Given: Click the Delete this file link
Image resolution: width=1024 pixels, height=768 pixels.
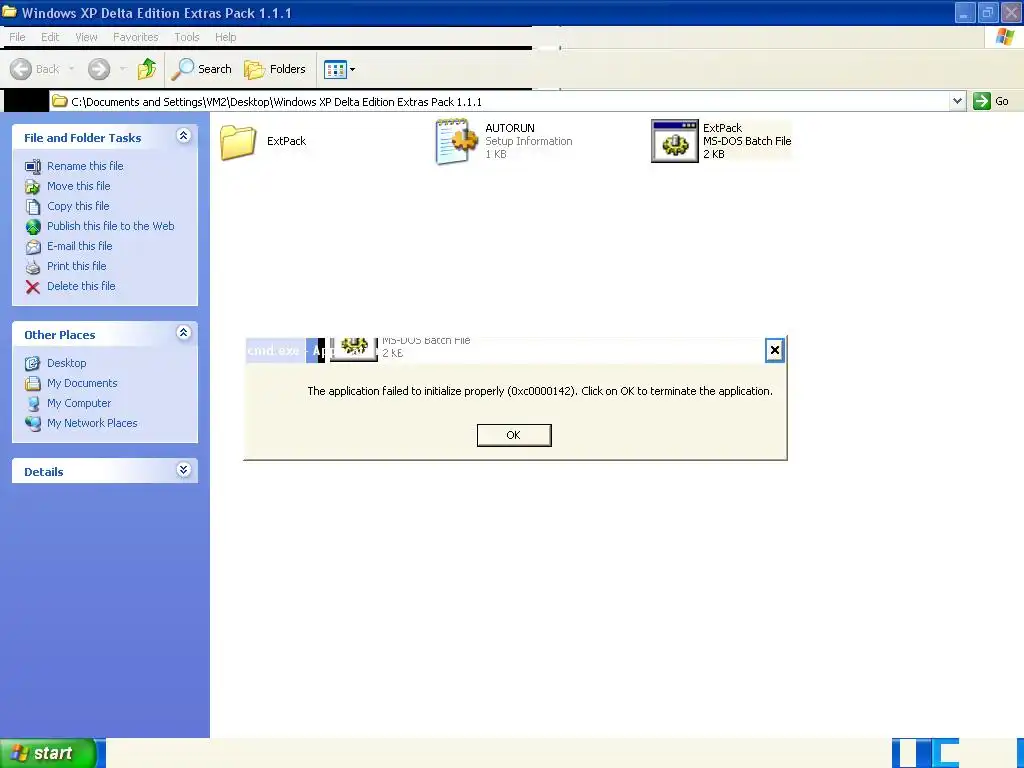Looking at the screenshot, I should (x=81, y=287).
